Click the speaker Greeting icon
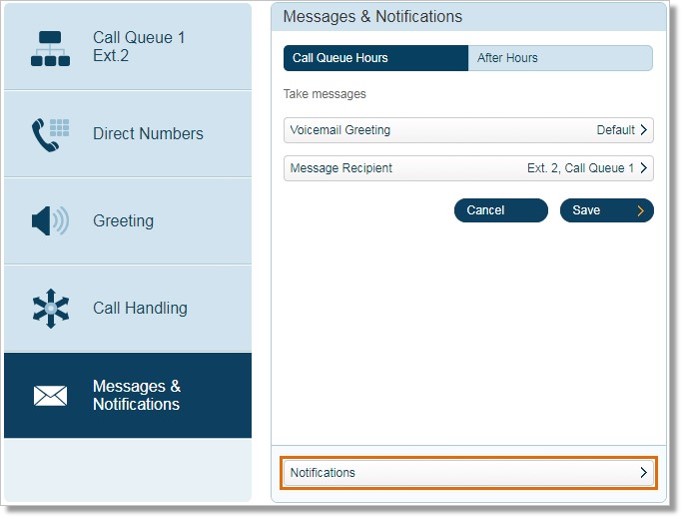 [51, 221]
